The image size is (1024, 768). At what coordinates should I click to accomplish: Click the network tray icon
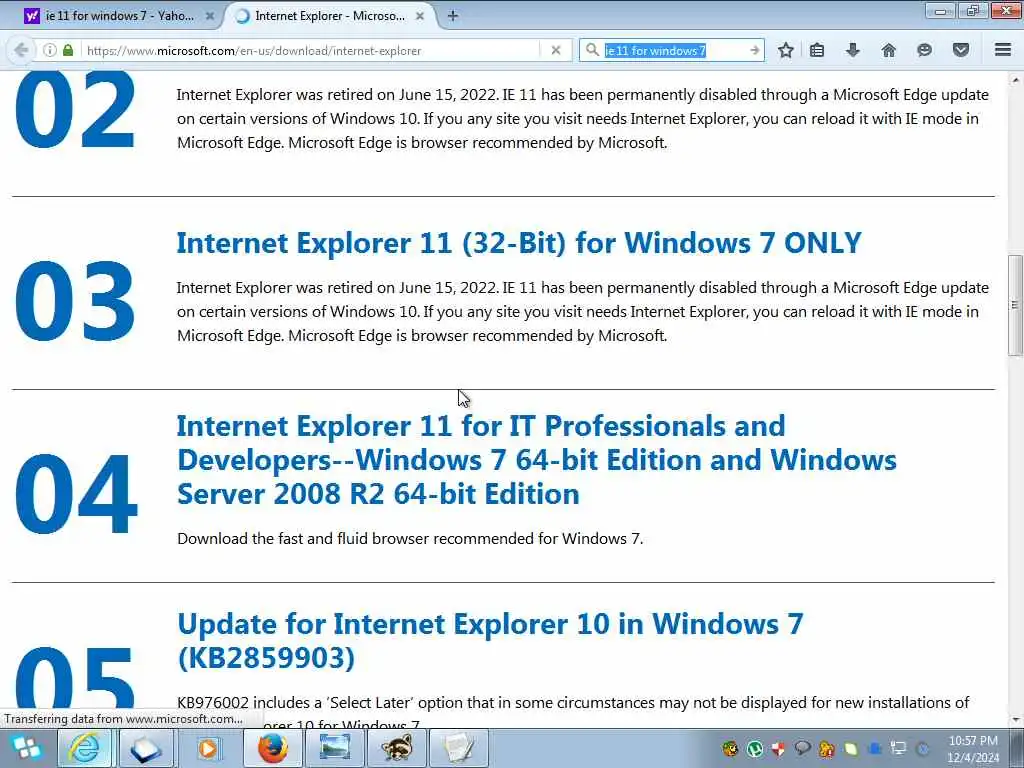899,748
